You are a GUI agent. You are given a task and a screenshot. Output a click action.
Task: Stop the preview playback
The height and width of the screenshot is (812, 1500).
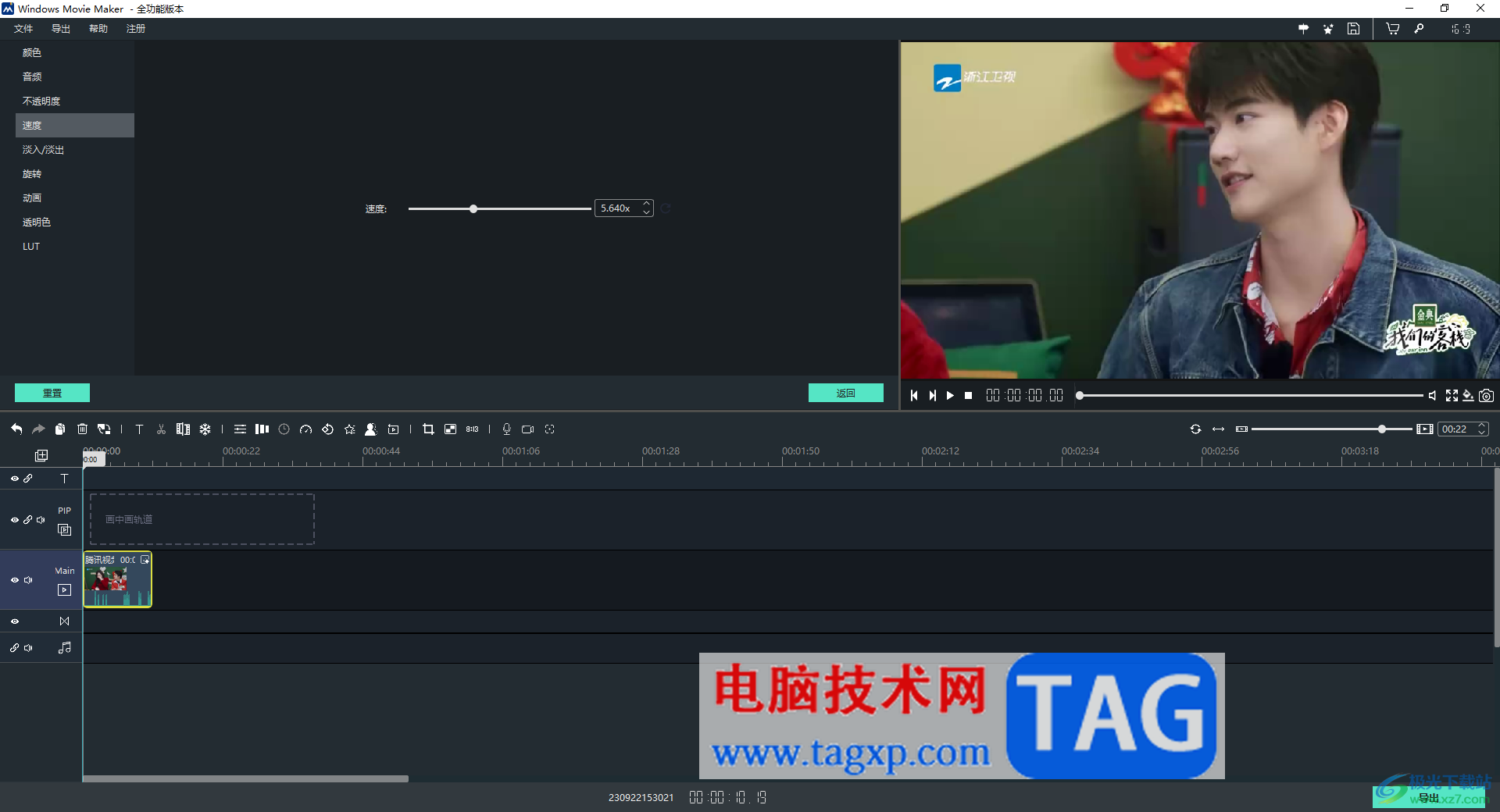coord(969,396)
